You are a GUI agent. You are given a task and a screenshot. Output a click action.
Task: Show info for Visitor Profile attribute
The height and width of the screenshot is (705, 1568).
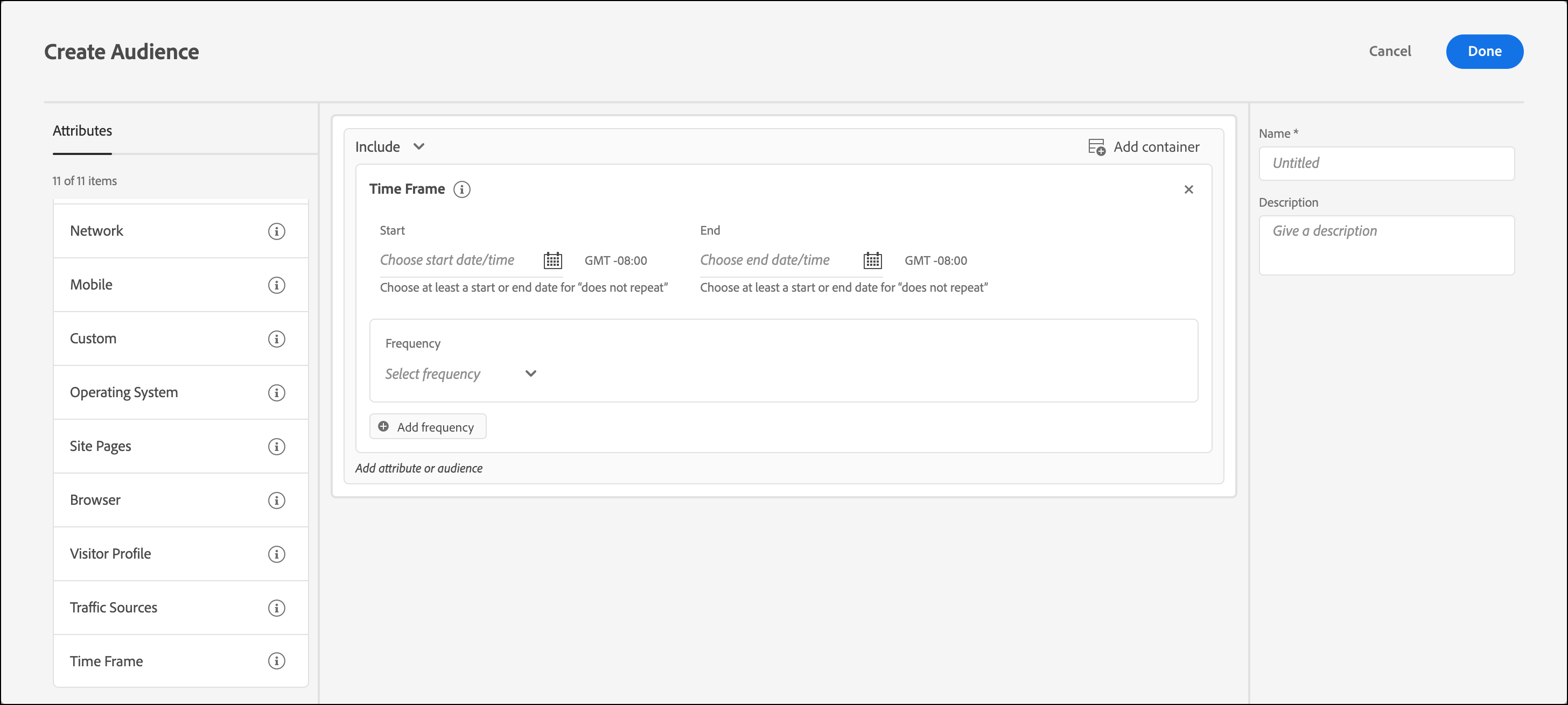point(276,554)
